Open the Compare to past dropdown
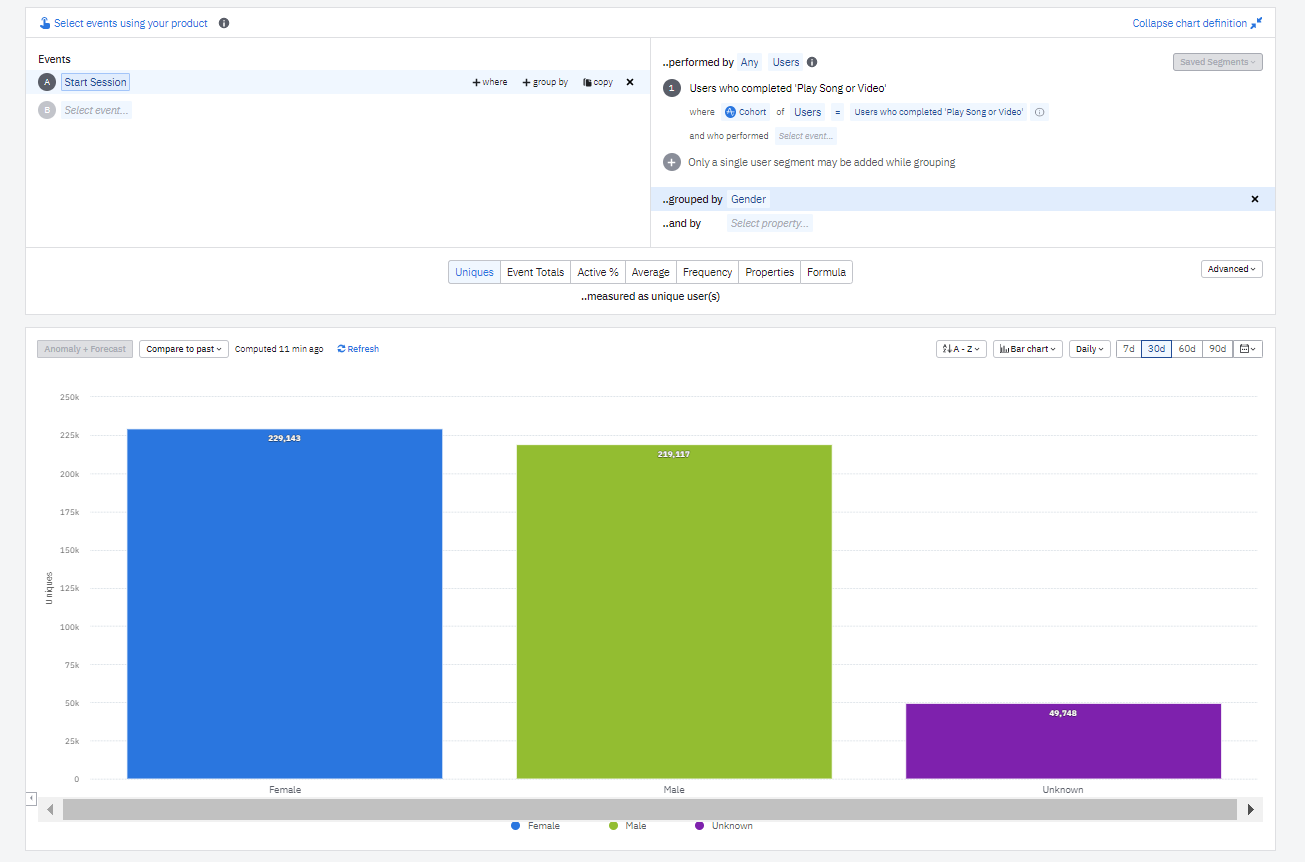Viewport: 1305px width, 862px height. click(x=184, y=349)
